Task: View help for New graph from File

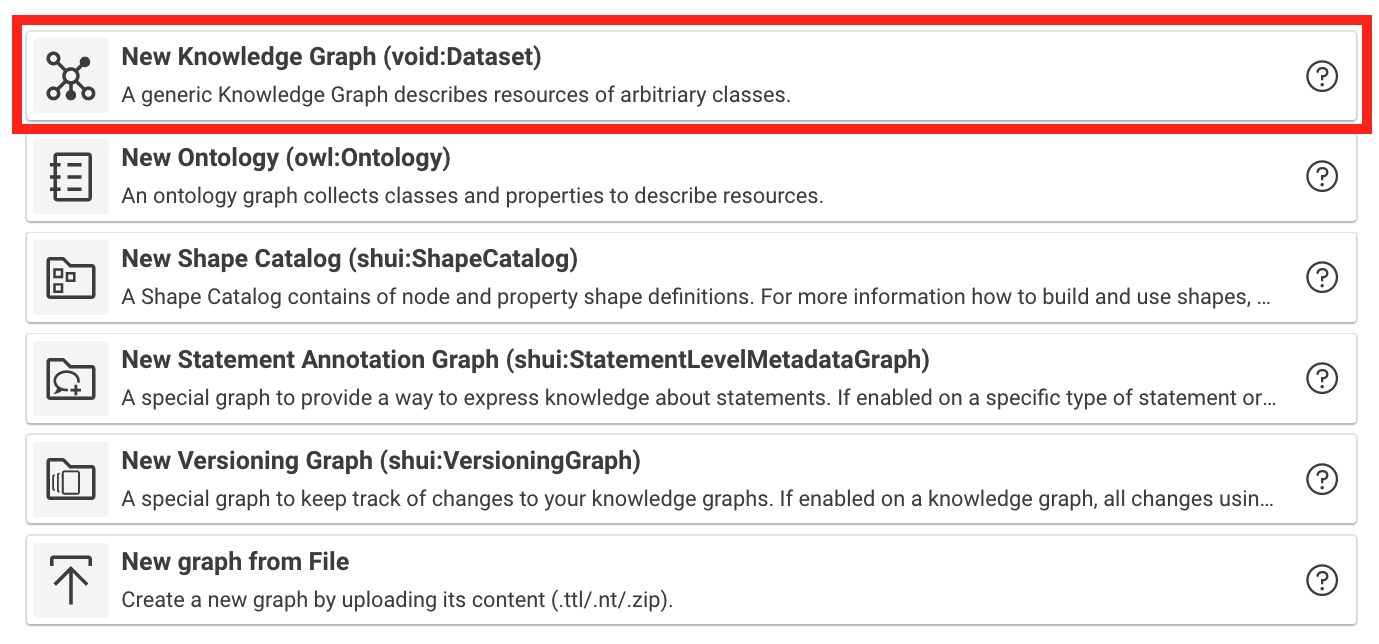Action: (1322, 580)
